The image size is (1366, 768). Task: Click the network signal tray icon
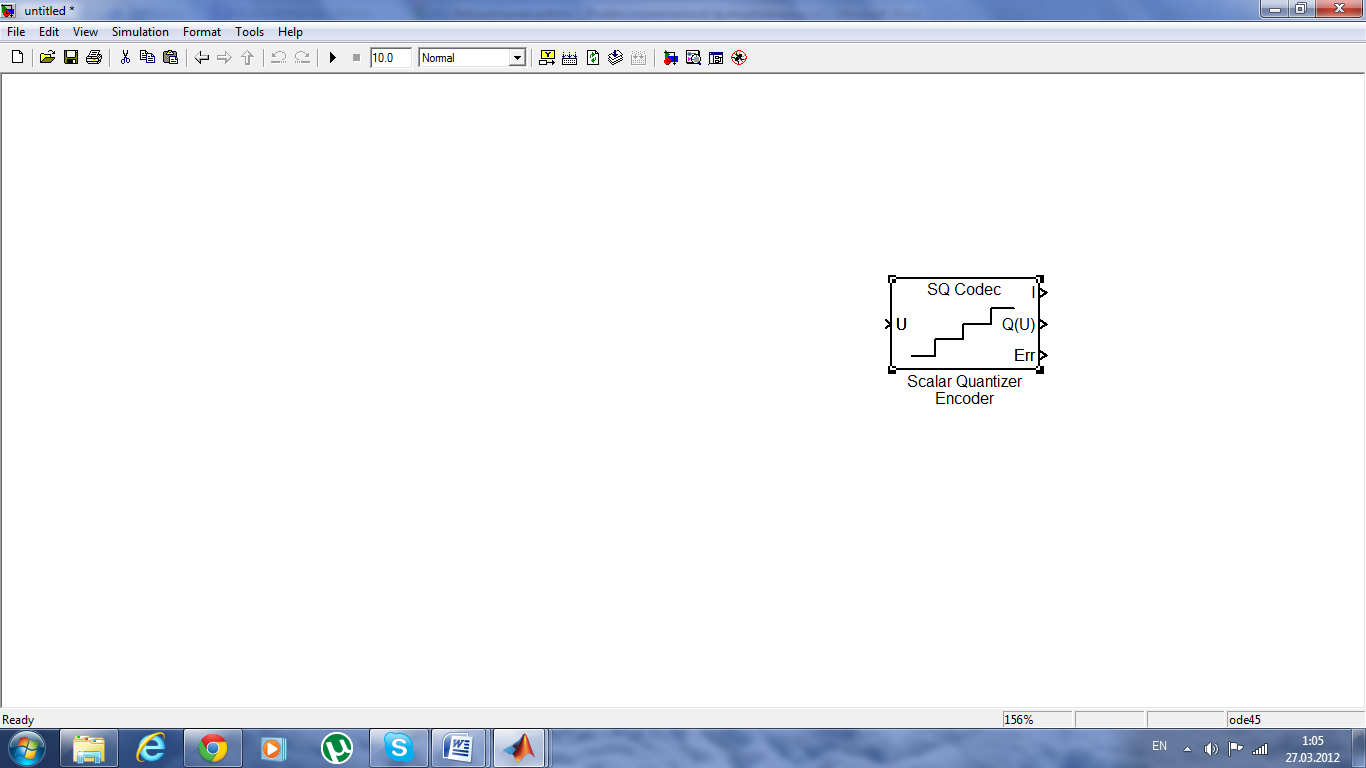(1260, 748)
